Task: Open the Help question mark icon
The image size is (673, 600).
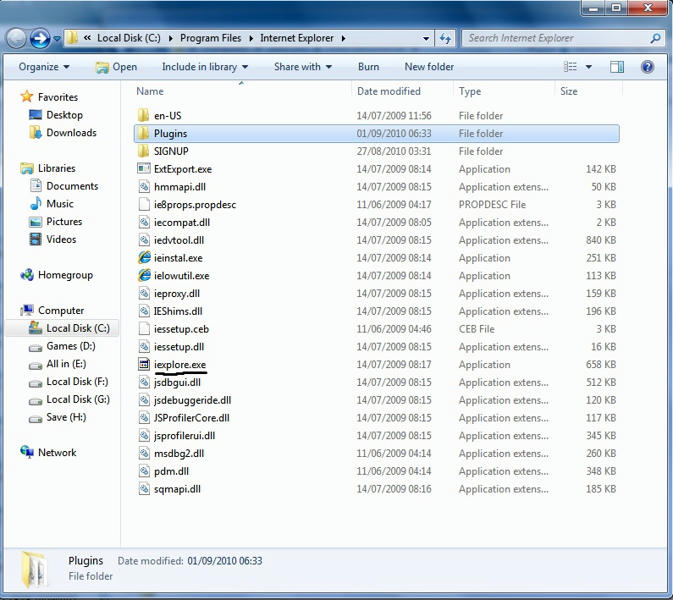Action: [x=647, y=67]
